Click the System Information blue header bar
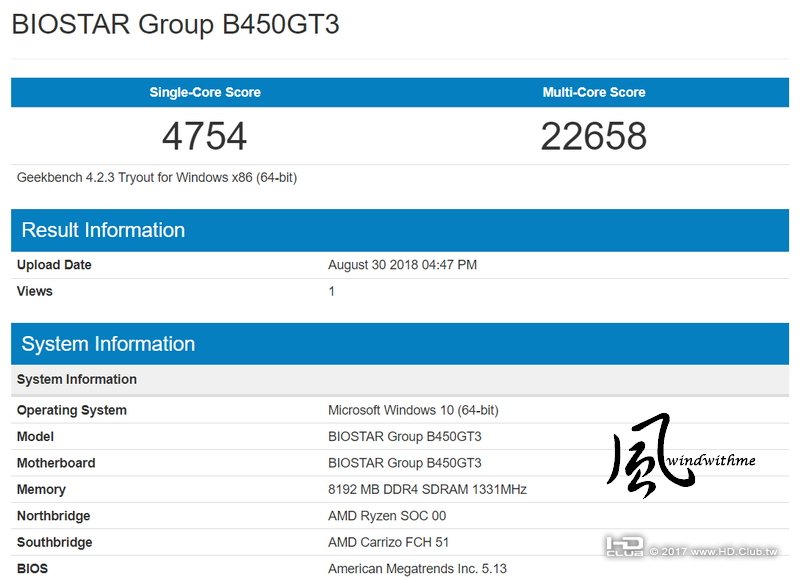Image resolution: width=800 pixels, height=577 pixels. (108, 344)
